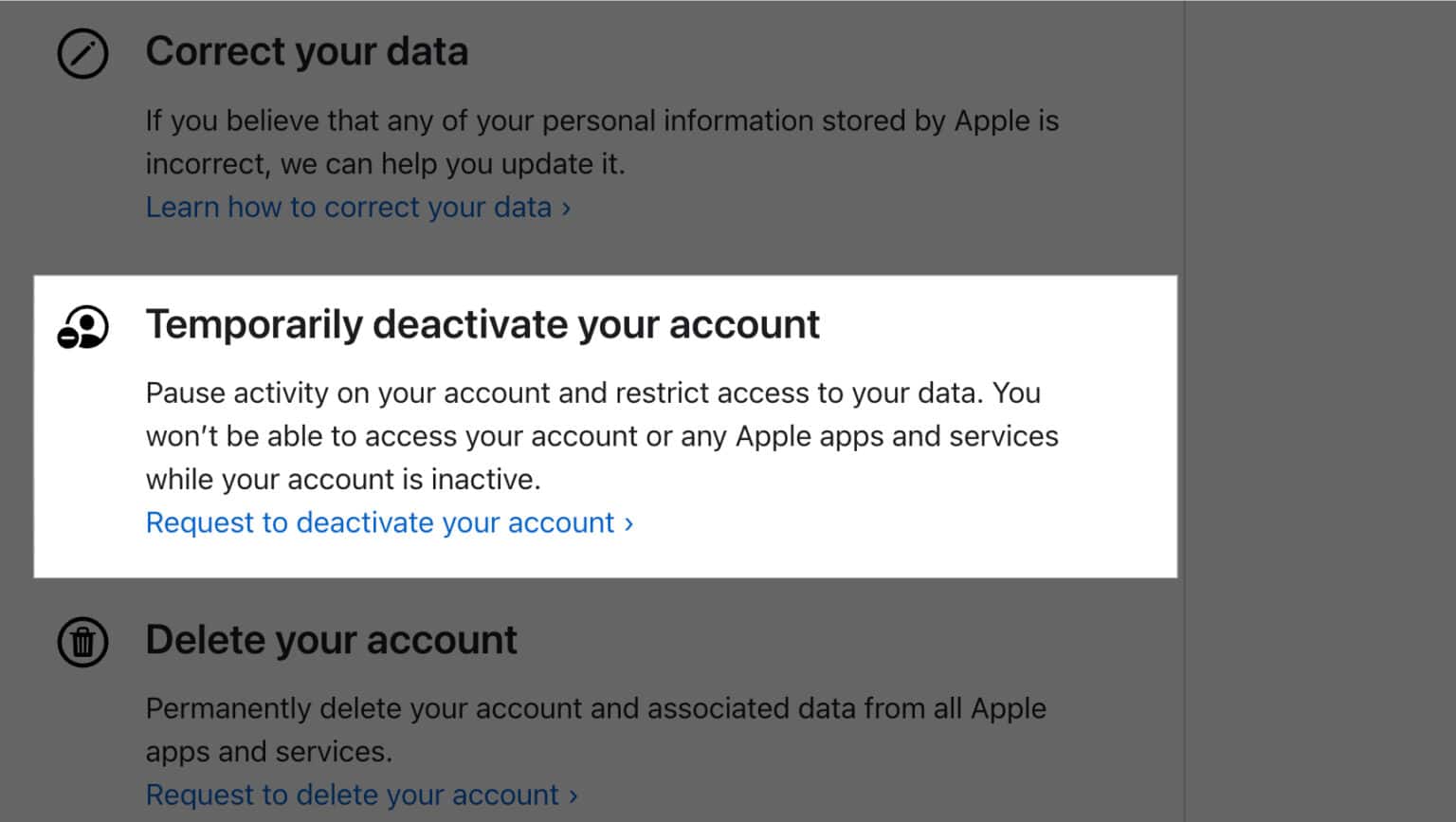The width and height of the screenshot is (1456, 822).
Task: Click the highlighted white deactivation card
Action: pyautogui.click(x=604, y=427)
